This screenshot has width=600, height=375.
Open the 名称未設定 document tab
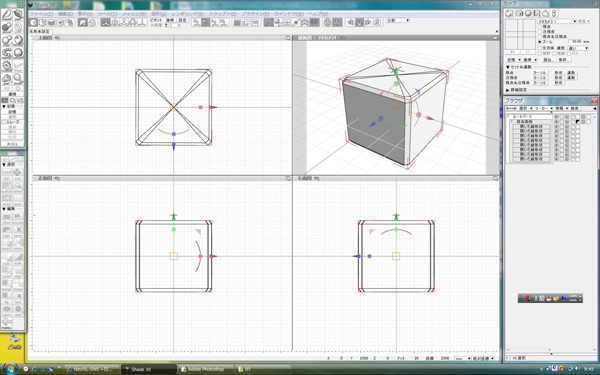[x=39, y=32]
